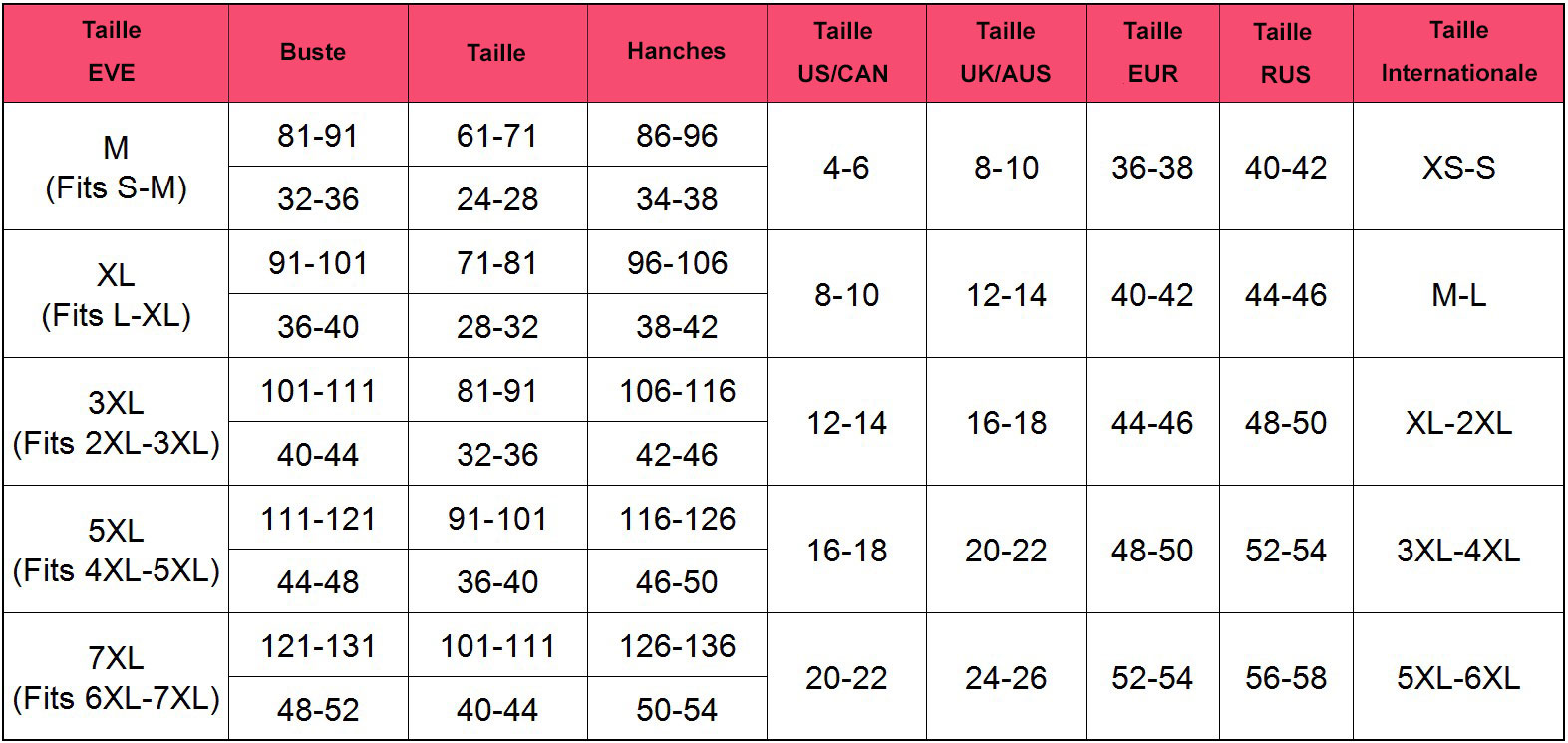The image size is (1568, 743).
Task: Click the 3XL (Fits 2XL-3XL) size cell
Action: 116,422
